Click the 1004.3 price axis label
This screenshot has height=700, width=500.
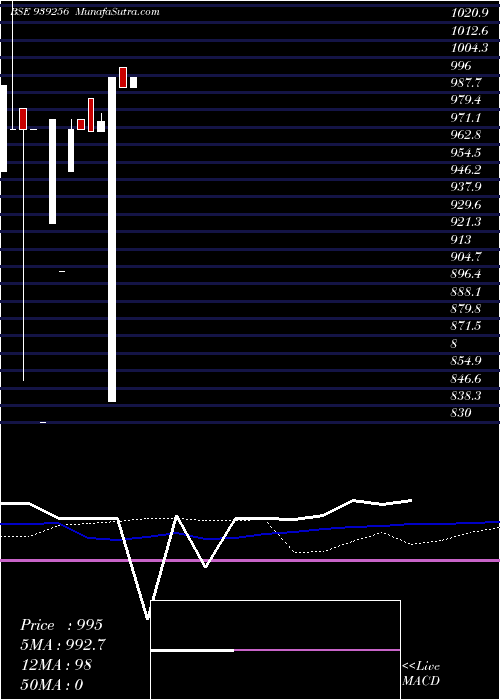tap(469, 48)
